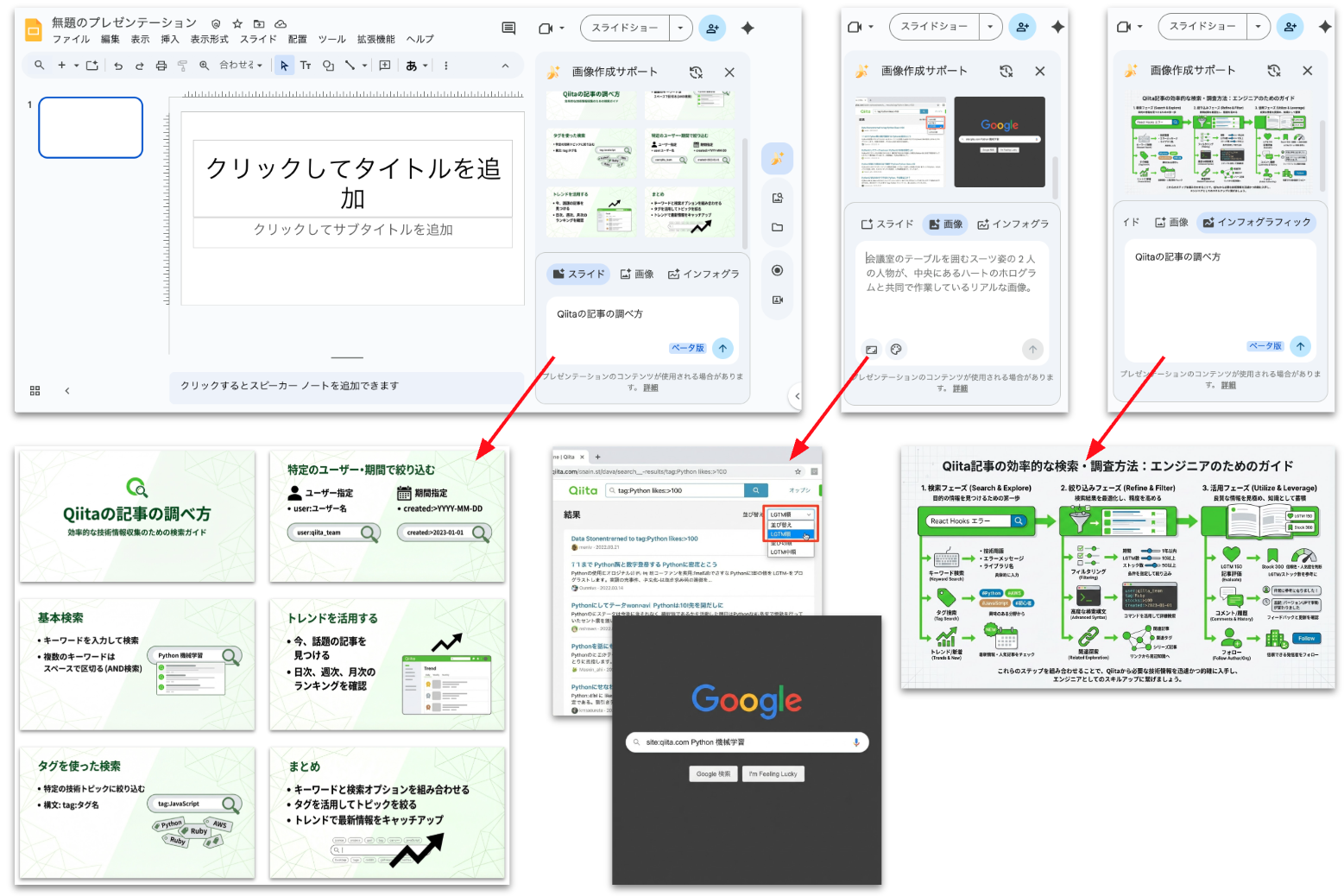Image resolution: width=1344 pixels, height=896 pixels.
Task: Select the インフォグラフィック tab in the right panel
Action: pos(1255,222)
